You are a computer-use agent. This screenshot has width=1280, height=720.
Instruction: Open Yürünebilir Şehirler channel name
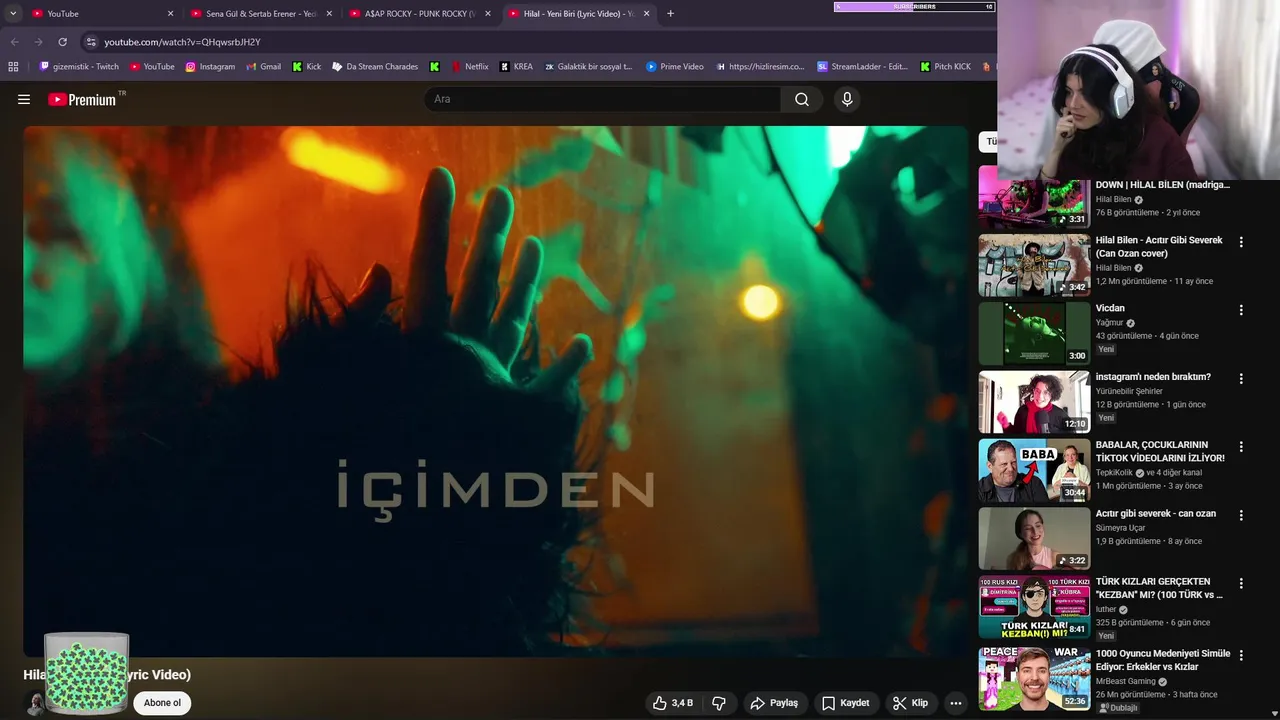(x=1129, y=391)
